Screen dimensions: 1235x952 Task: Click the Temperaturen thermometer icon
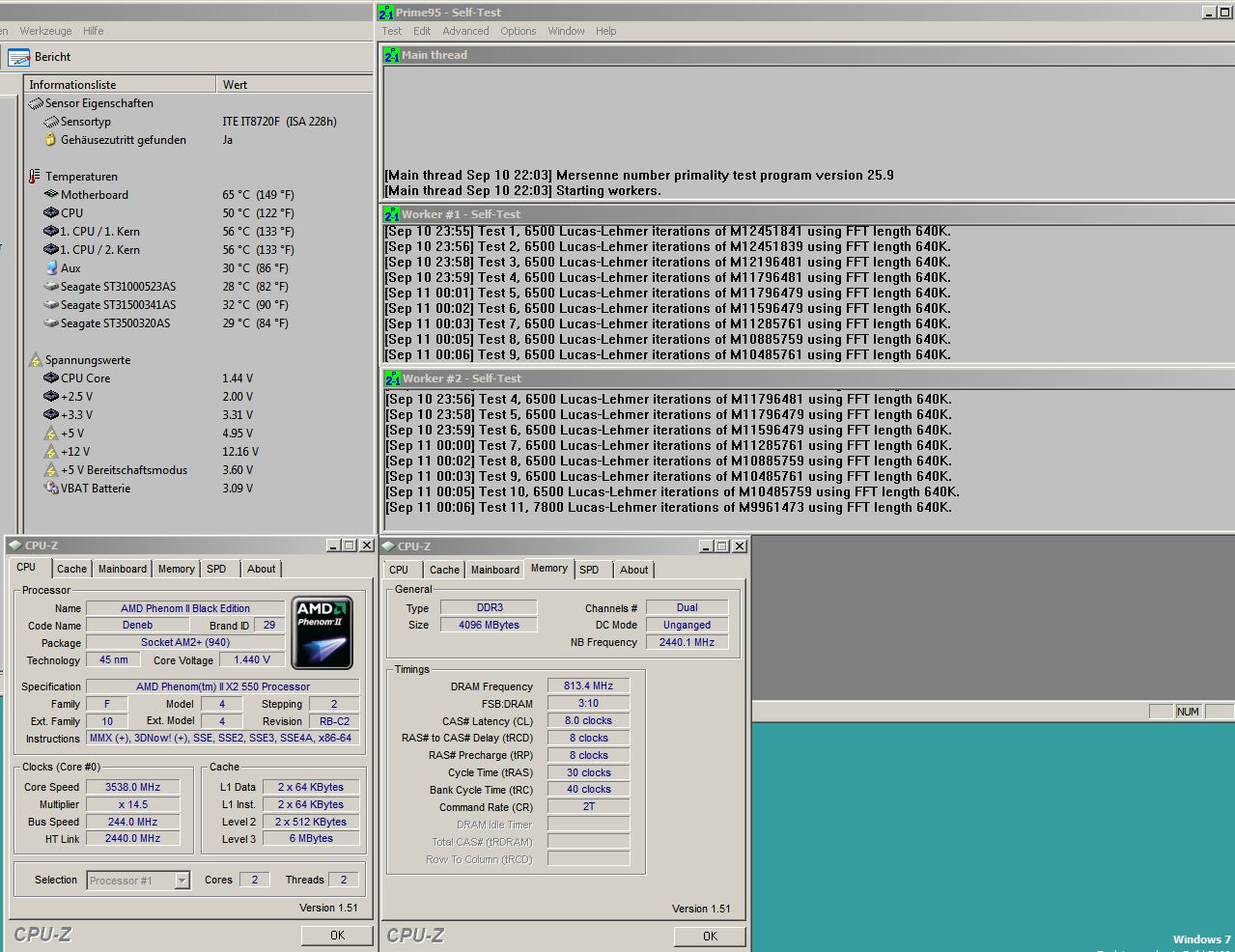(x=35, y=177)
